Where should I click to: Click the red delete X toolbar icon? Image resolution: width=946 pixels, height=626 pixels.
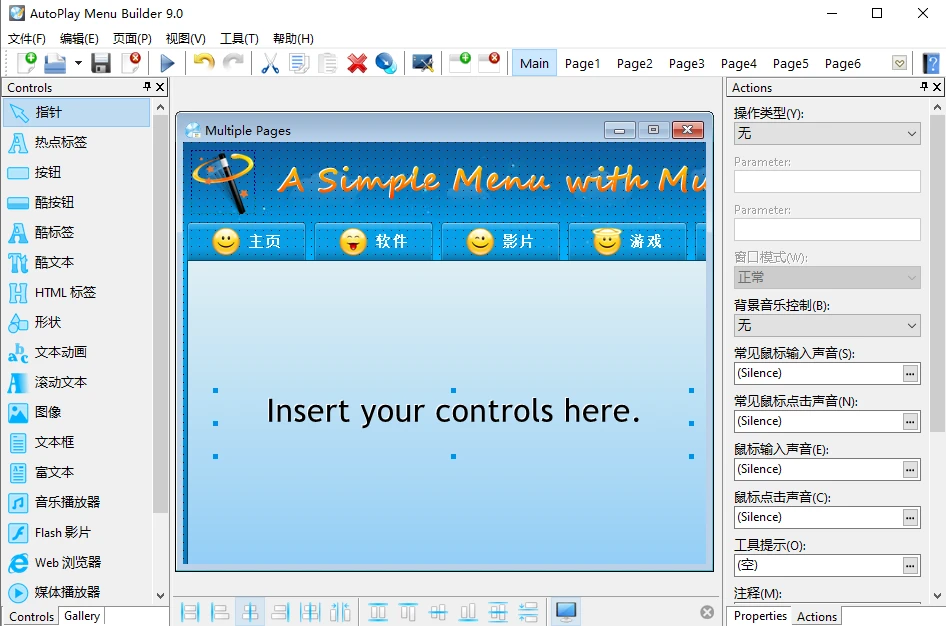357,62
